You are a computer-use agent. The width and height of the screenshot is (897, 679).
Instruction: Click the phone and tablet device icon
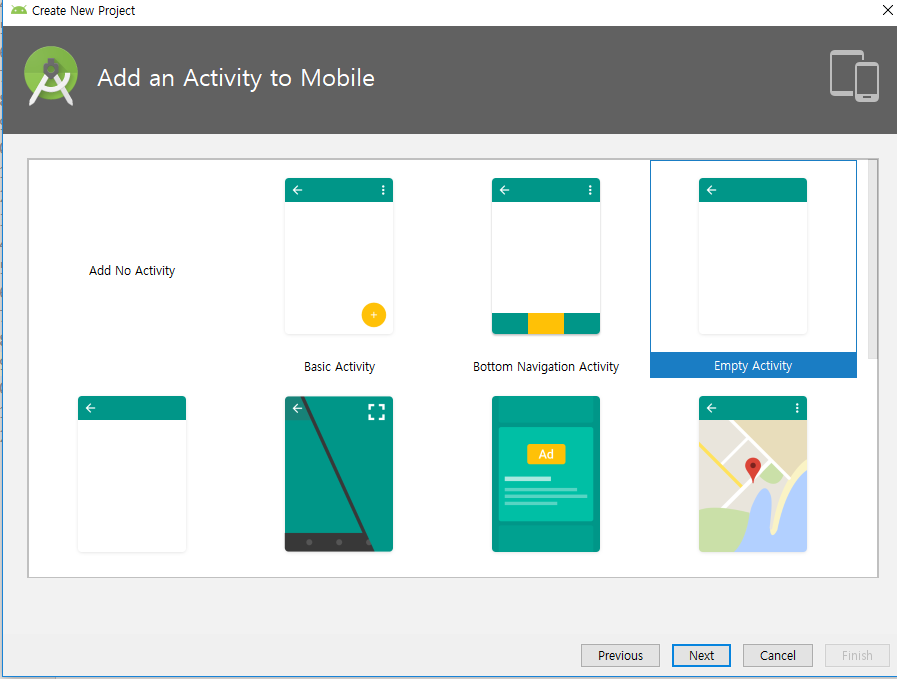point(854,76)
